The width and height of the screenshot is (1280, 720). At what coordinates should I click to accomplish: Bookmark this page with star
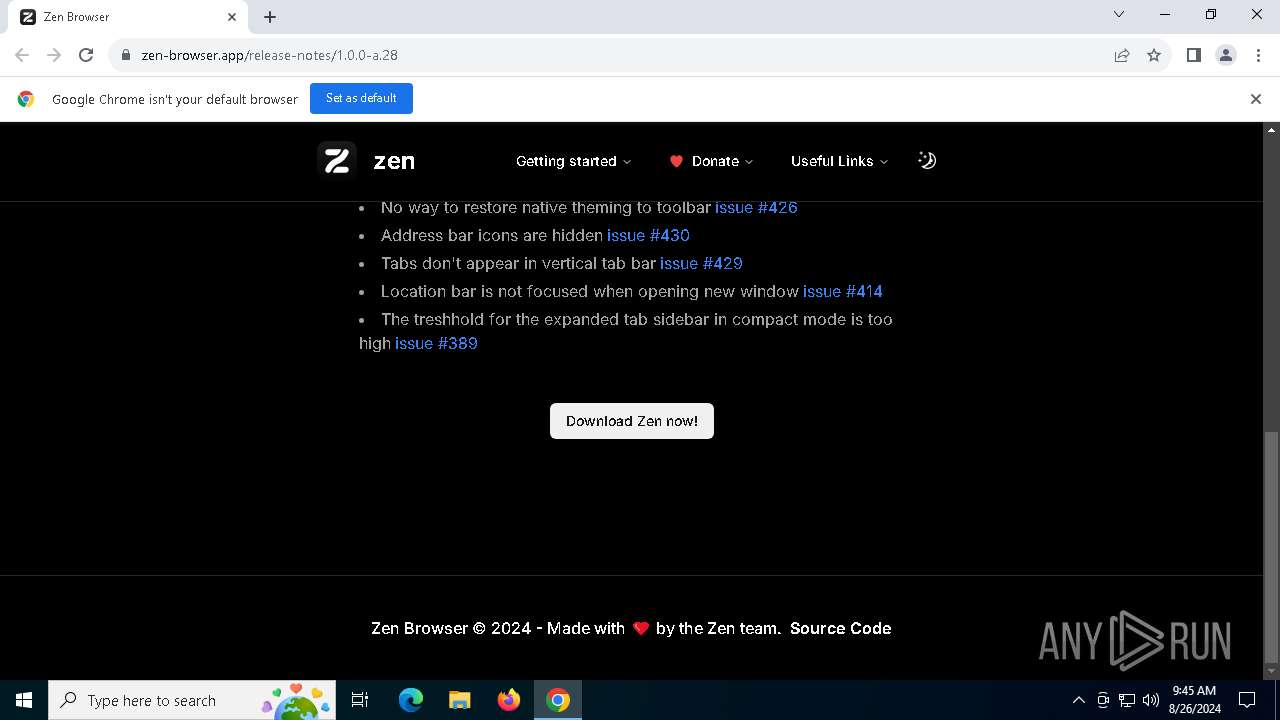click(x=1154, y=55)
